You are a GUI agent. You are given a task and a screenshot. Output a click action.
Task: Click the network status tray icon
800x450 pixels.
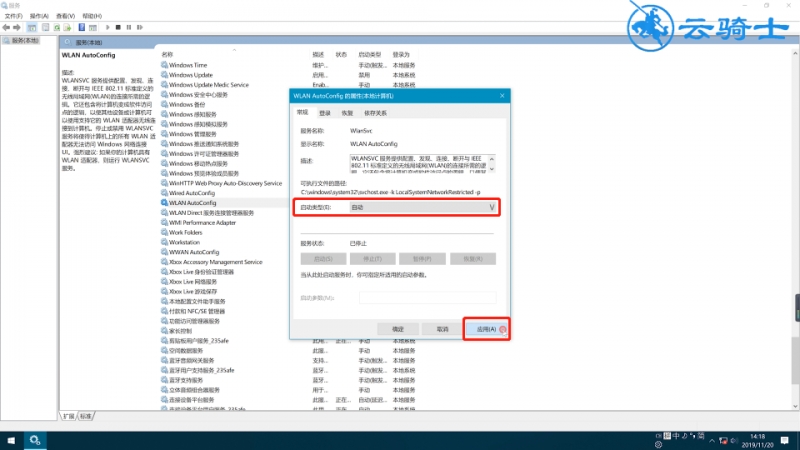pos(723,441)
